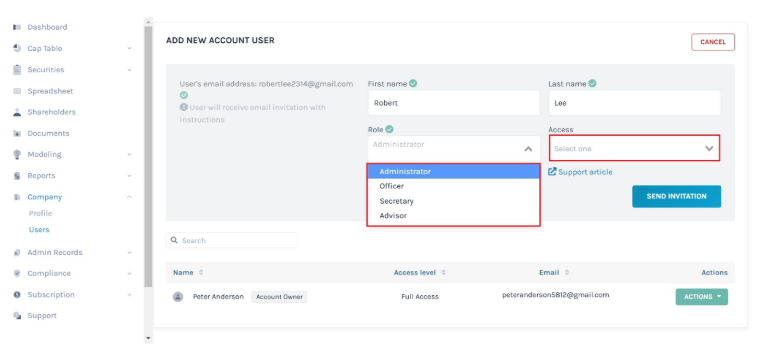Click the search magnifier icon
The height and width of the screenshot is (363, 762).
[174, 241]
